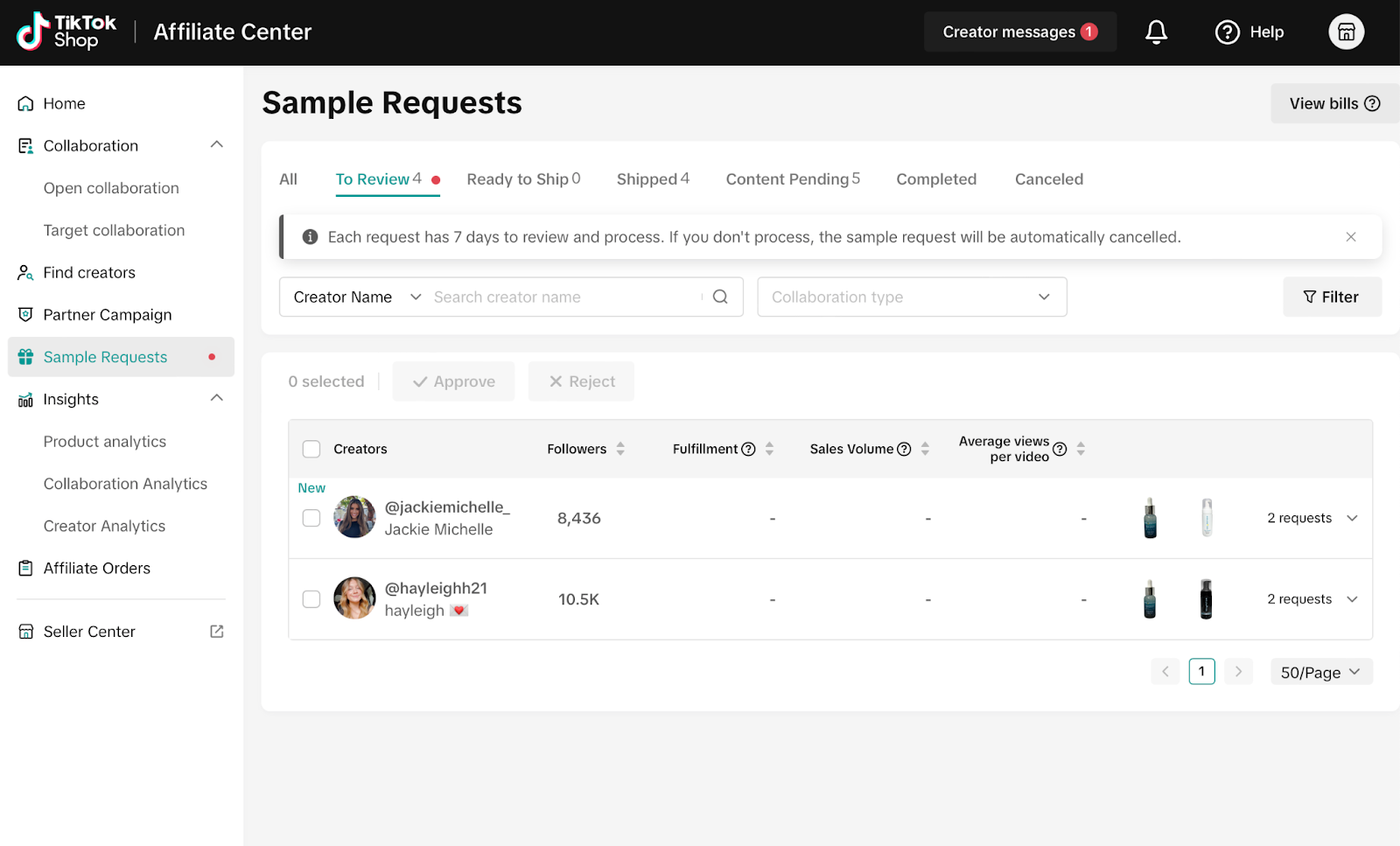1400x846 pixels.
Task: Open Open collaboration in sidebar
Action: pyautogui.click(x=111, y=188)
